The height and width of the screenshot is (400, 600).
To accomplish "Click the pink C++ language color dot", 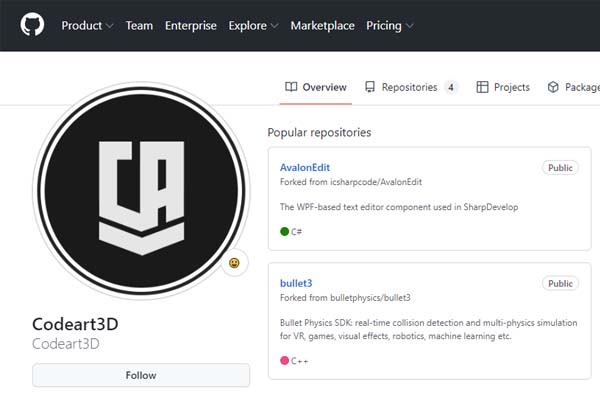I will (285, 360).
